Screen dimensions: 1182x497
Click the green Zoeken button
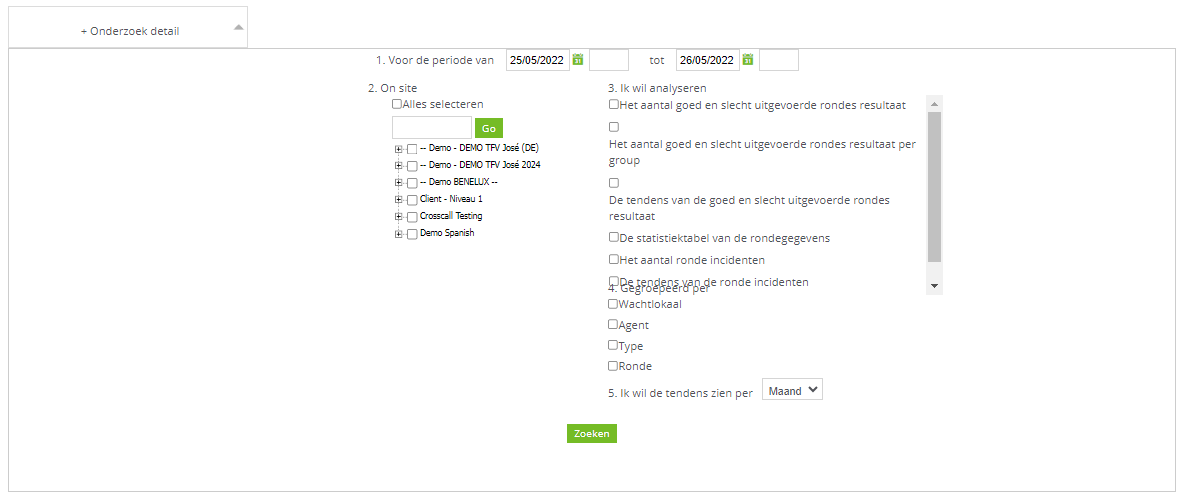(592, 434)
